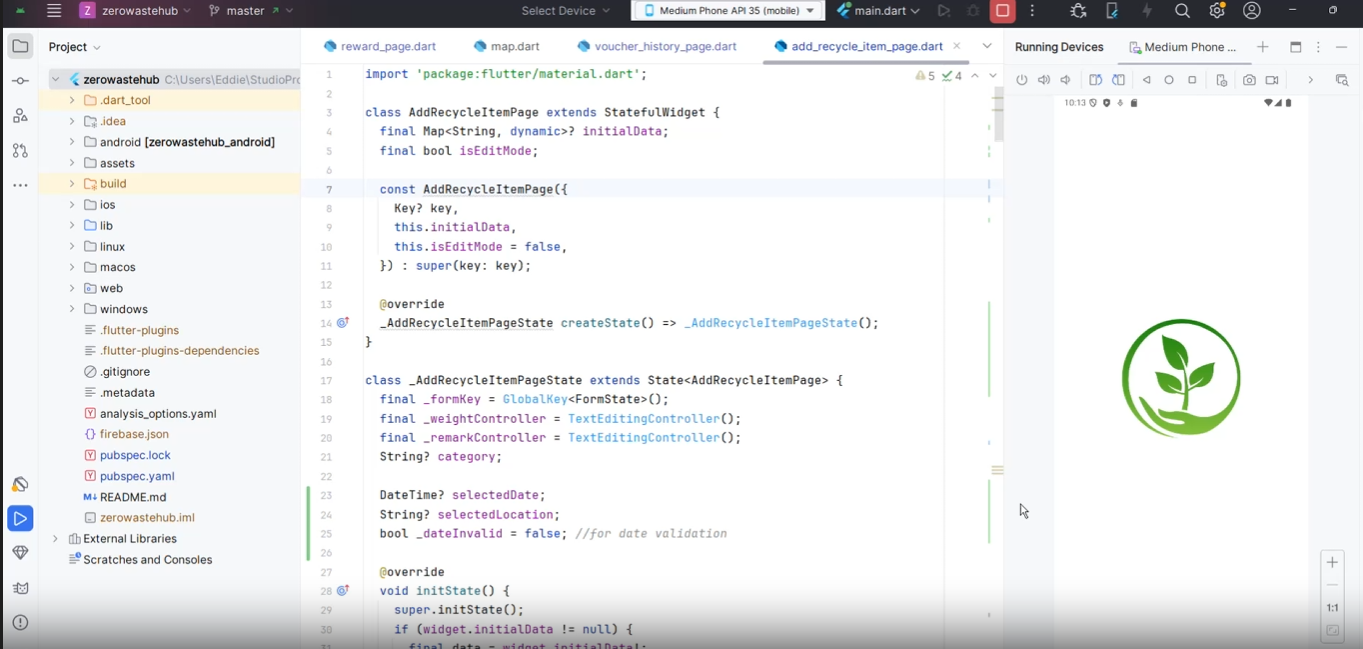Zoom in the emulator view
The image size is (1363, 649).
tap(1332, 562)
